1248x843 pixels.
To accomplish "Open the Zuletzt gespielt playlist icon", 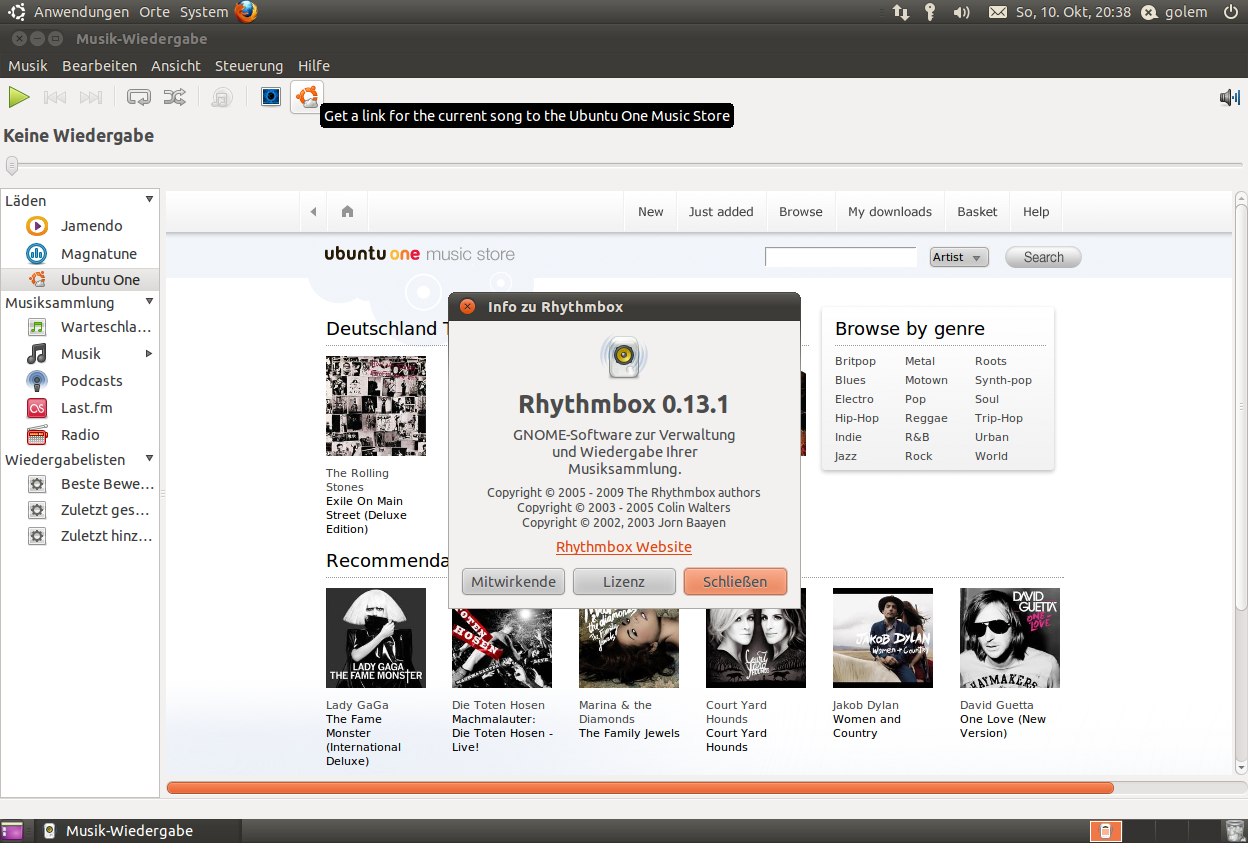I will 37,510.
